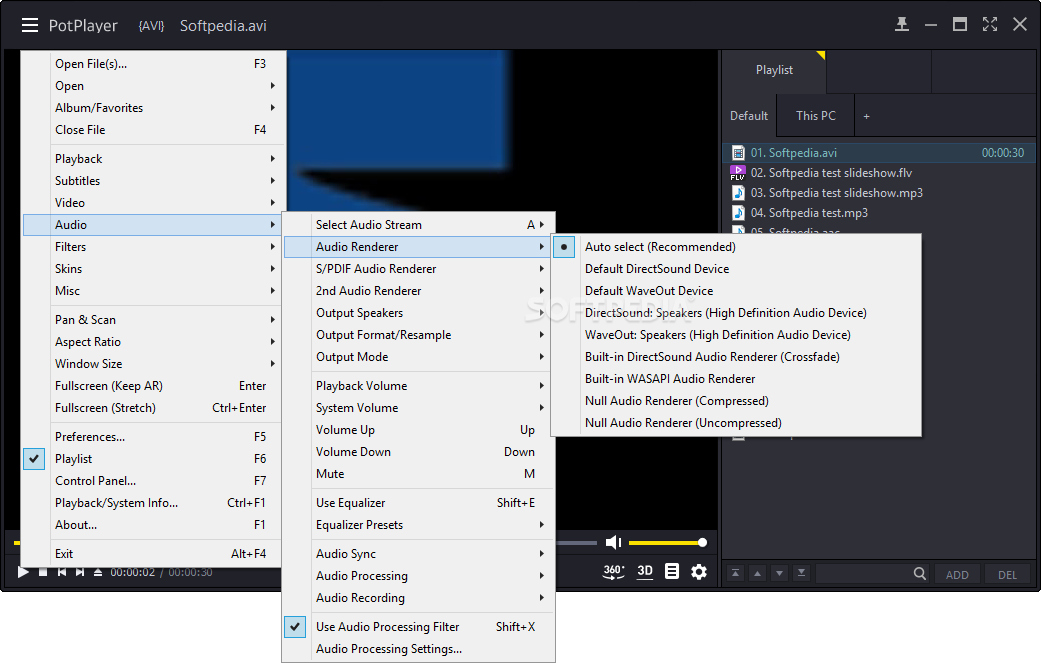Screen dimensions: 1041x663
Task: Add a new playlist tab with plus
Action: pos(866,116)
